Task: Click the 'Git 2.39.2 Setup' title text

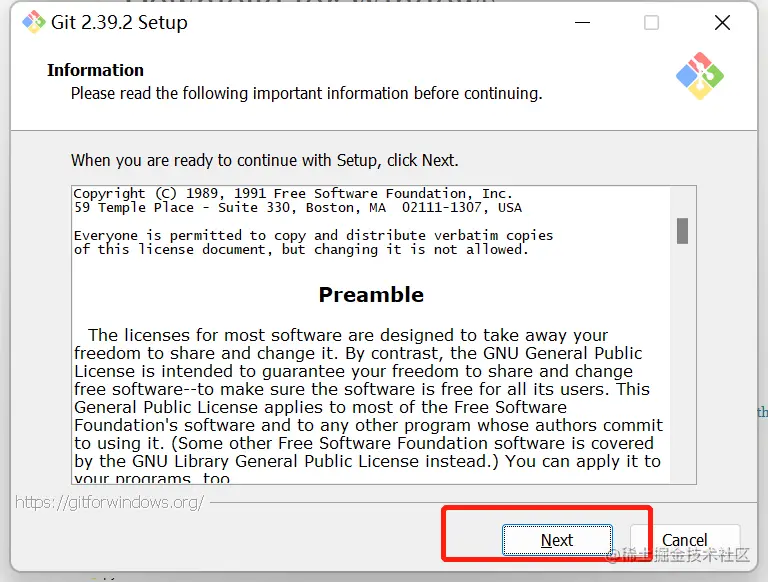Action: coord(119,23)
